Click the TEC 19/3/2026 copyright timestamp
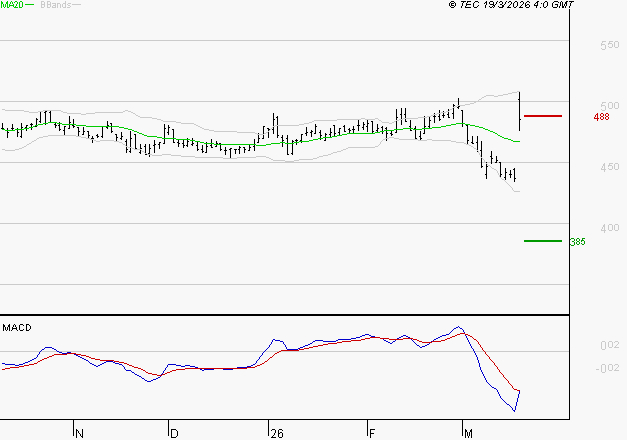627x440 pixels. pos(511,5)
